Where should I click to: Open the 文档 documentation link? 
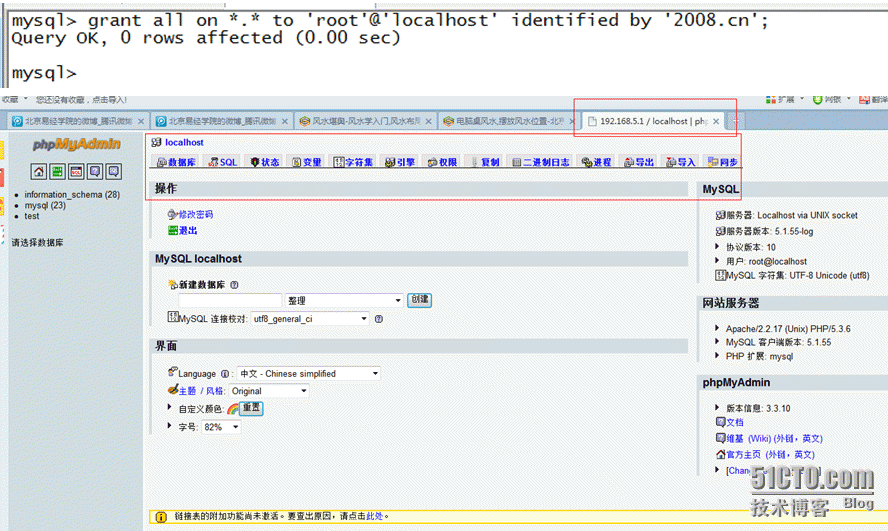(x=735, y=422)
